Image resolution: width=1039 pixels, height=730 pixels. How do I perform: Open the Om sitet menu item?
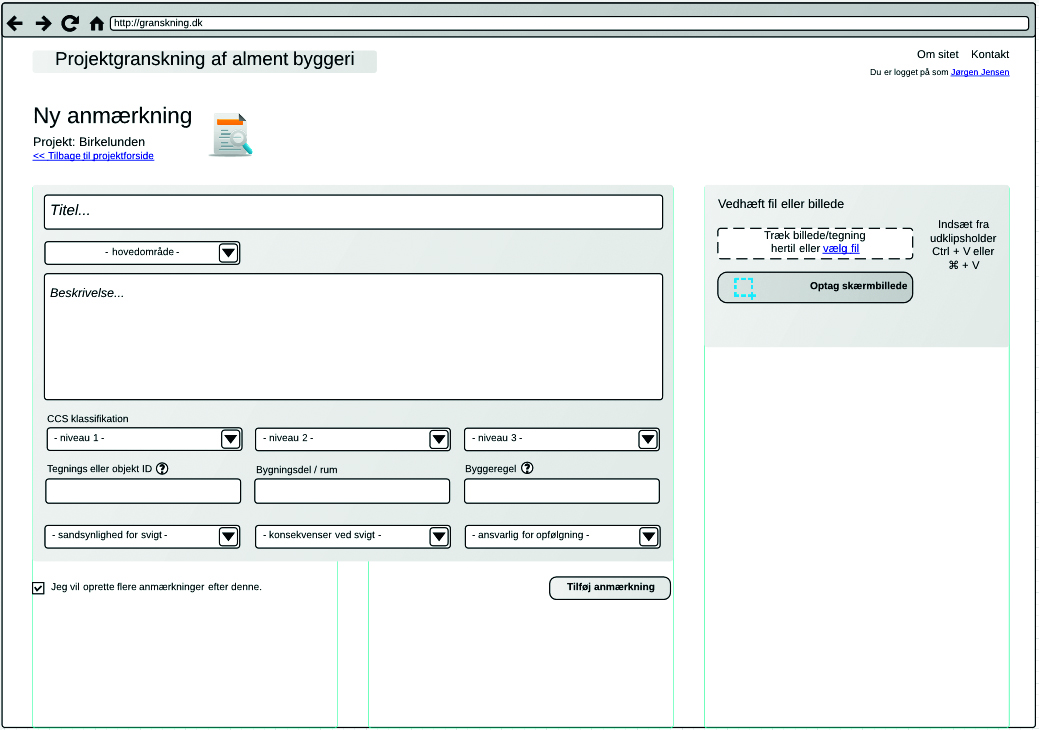pyautogui.click(x=937, y=54)
